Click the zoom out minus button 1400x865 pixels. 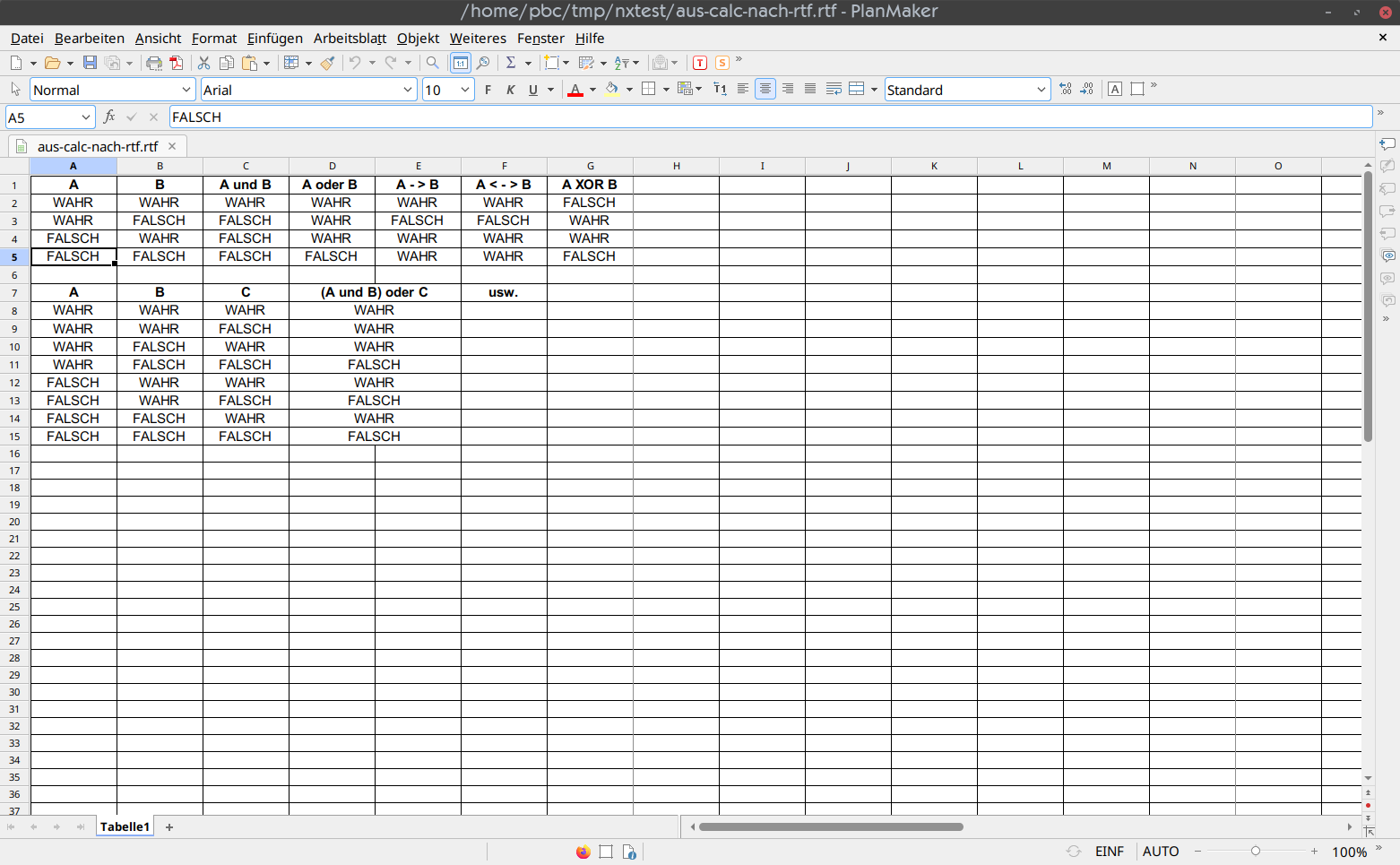[1197, 852]
